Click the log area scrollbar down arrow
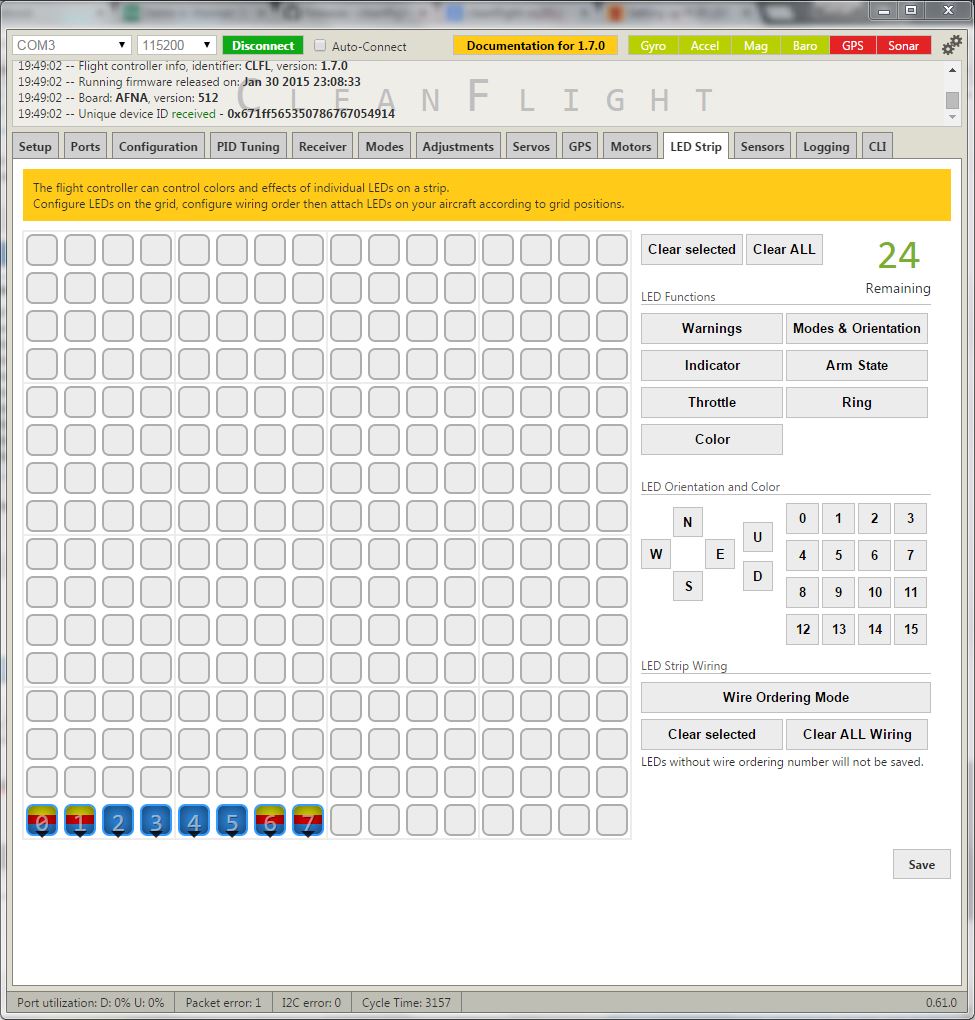The height and width of the screenshot is (1020, 975). 952,117
